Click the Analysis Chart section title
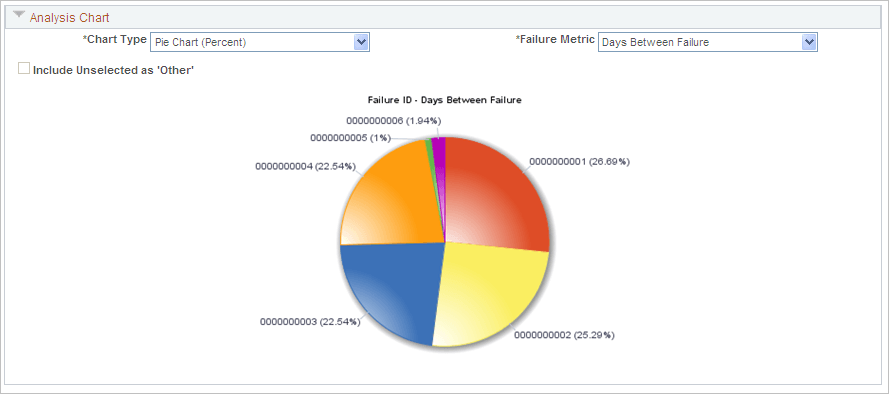This screenshot has height=394, width=889. tap(70, 18)
